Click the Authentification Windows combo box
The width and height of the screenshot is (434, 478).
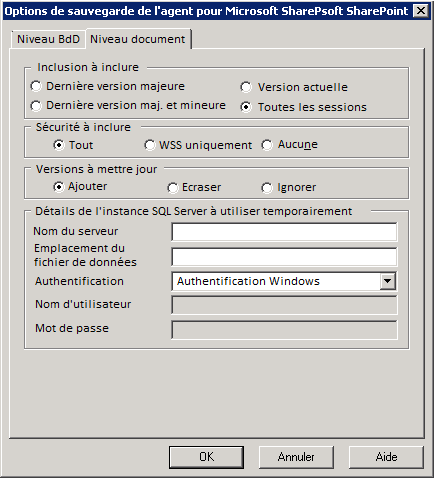pos(284,281)
